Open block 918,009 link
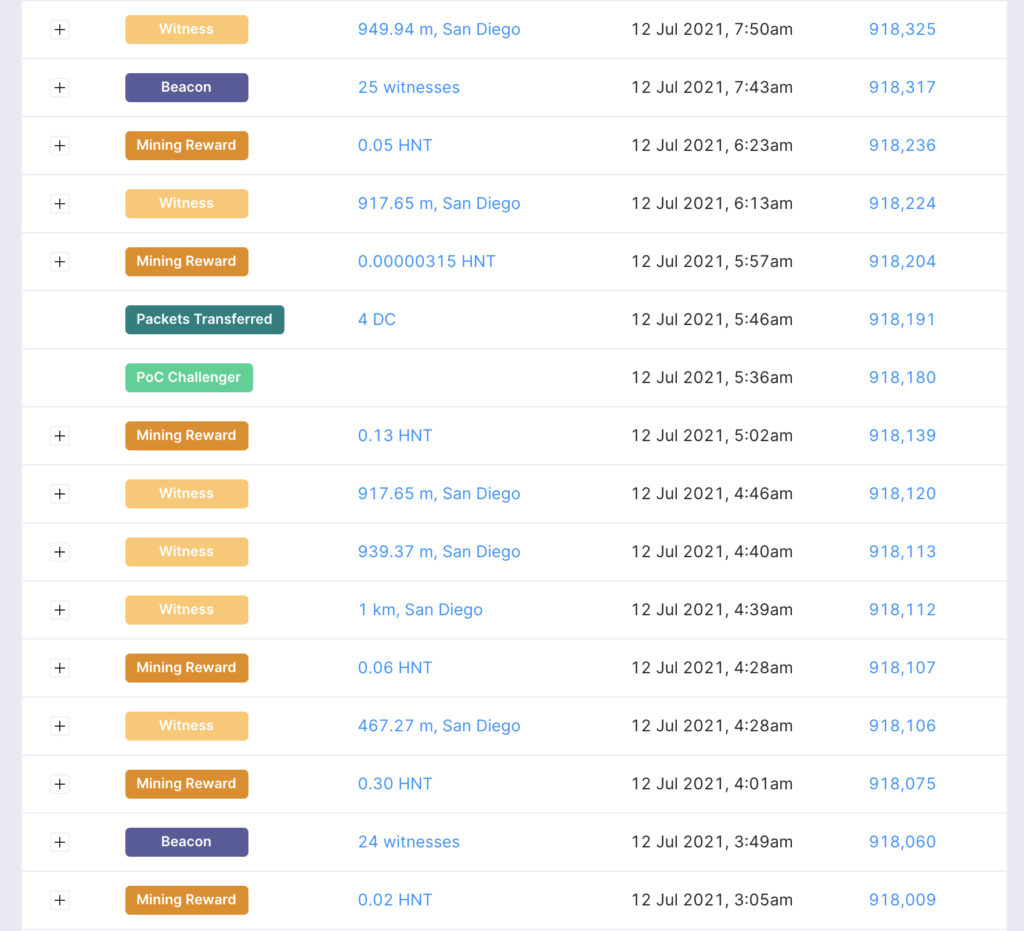Viewport: 1024px width, 931px height. click(902, 900)
